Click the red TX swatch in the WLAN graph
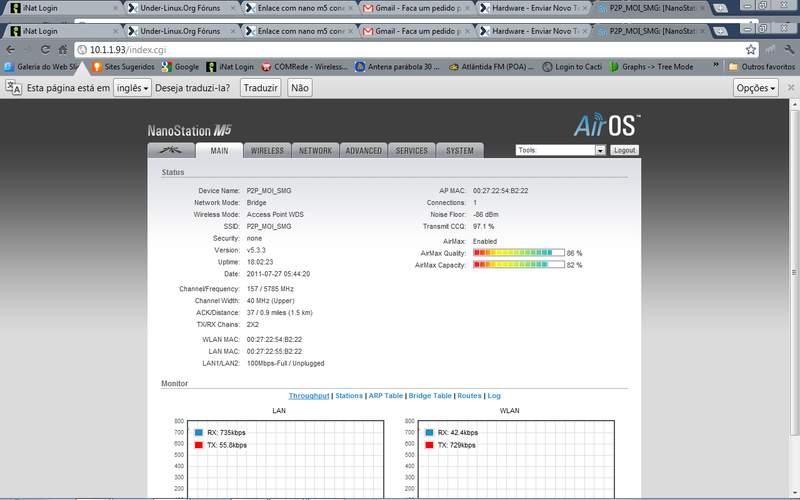800x500 pixels. pyautogui.click(x=429, y=445)
